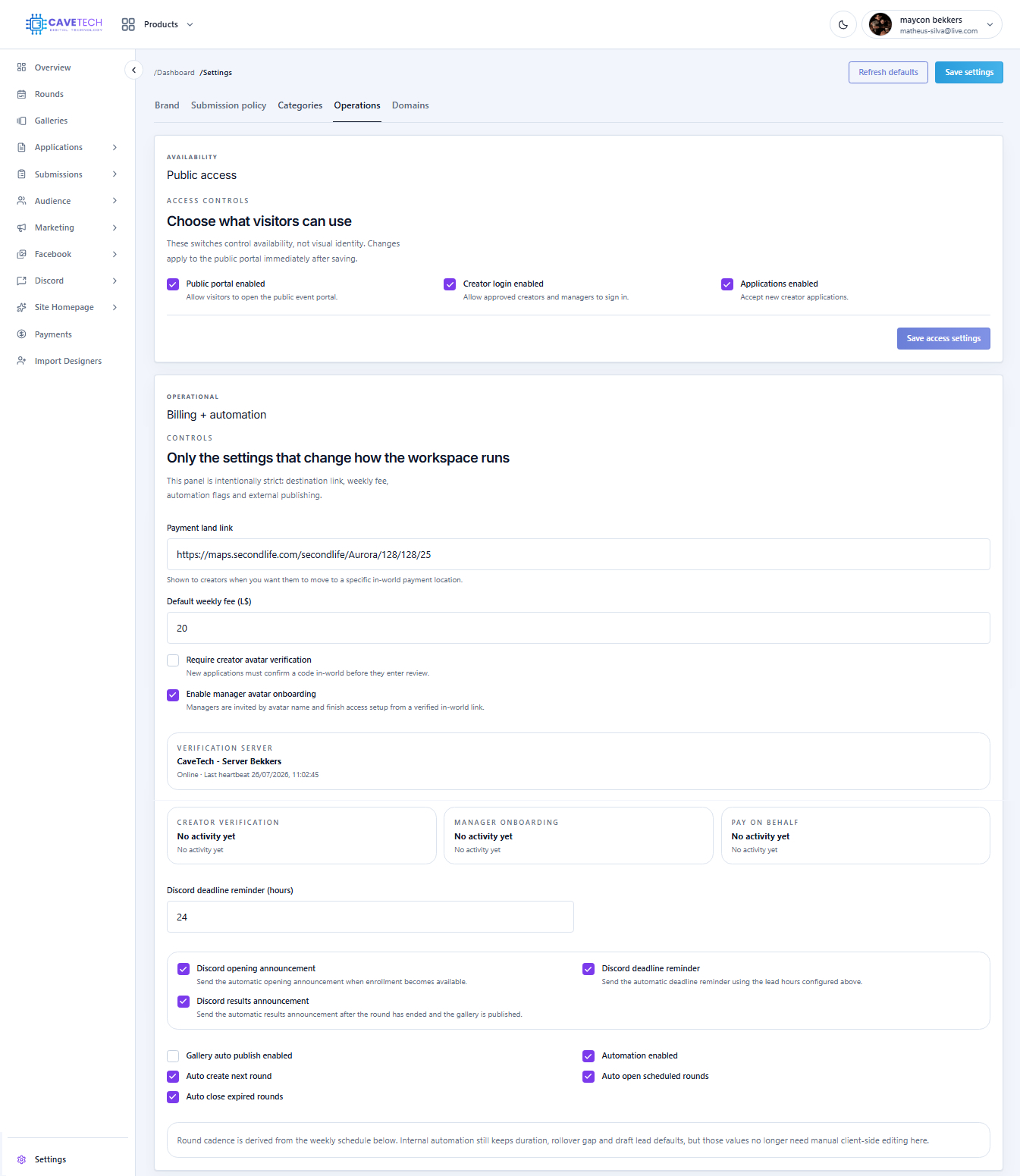Screen dimensions: 1020x1176
Task: Disable Enable manager avatar onboarding
Action: 173,695
